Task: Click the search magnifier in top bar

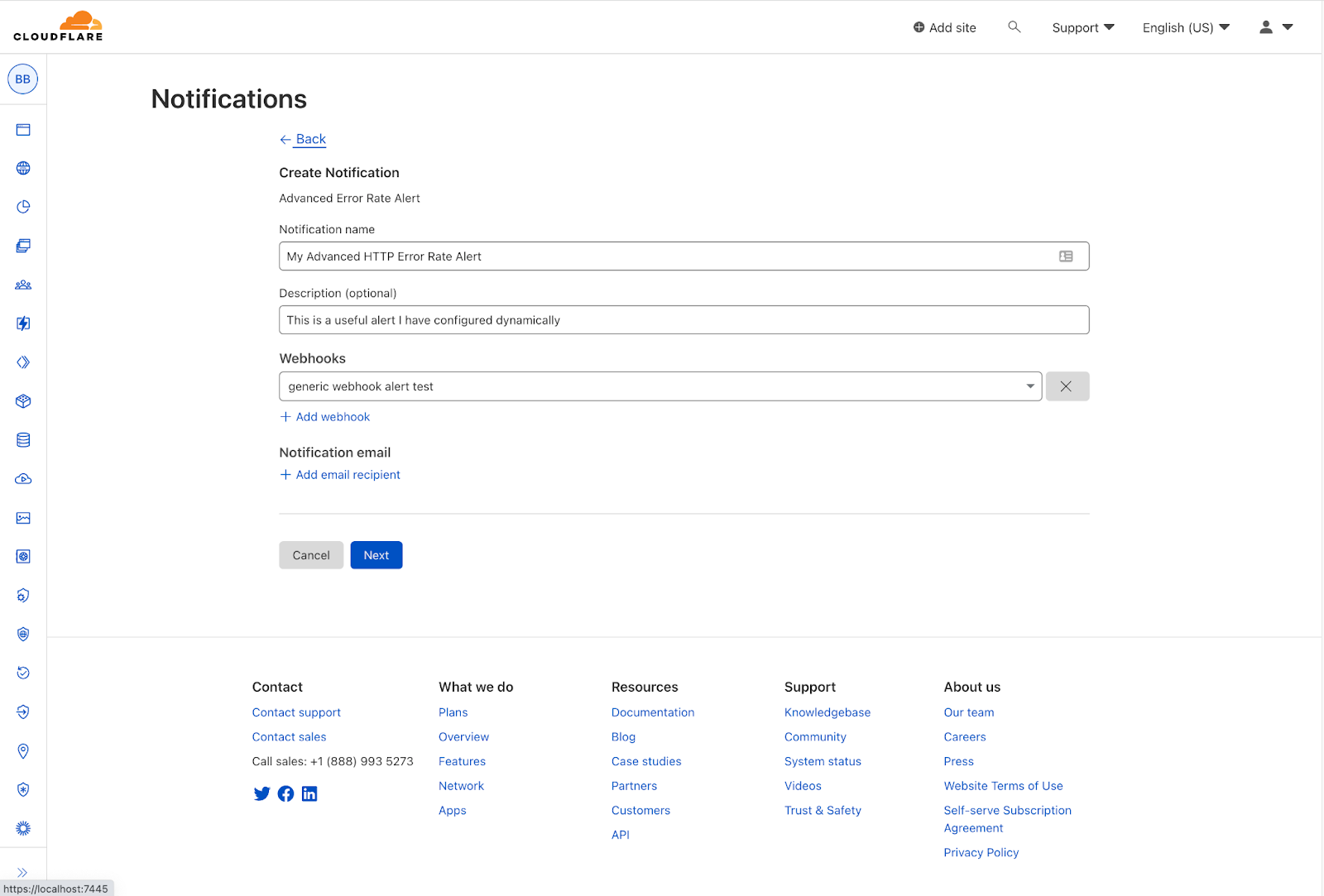Action: [x=1014, y=27]
